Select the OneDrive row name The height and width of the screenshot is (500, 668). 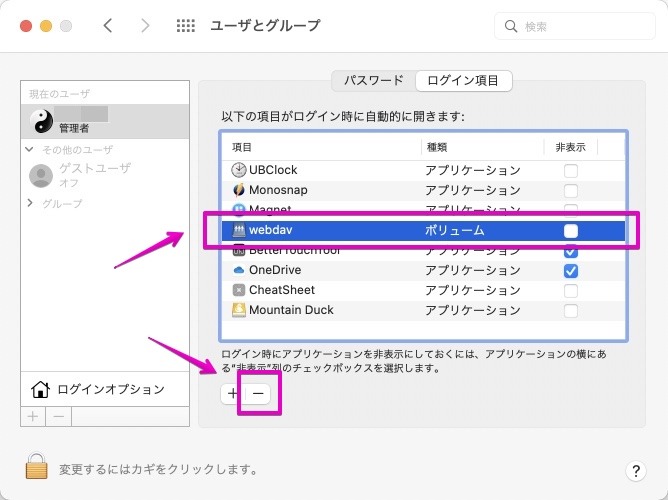click(275, 270)
